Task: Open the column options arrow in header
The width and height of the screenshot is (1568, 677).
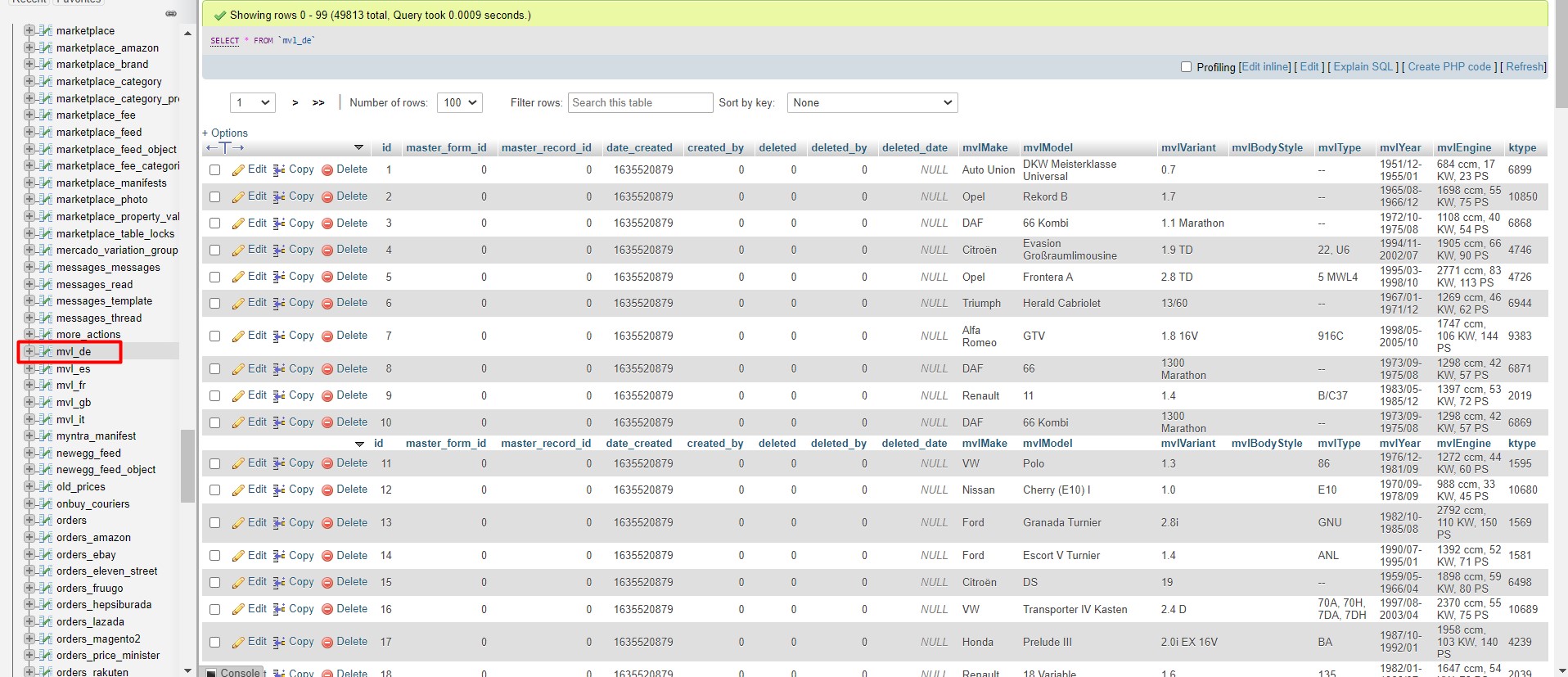Action: coord(358,148)
